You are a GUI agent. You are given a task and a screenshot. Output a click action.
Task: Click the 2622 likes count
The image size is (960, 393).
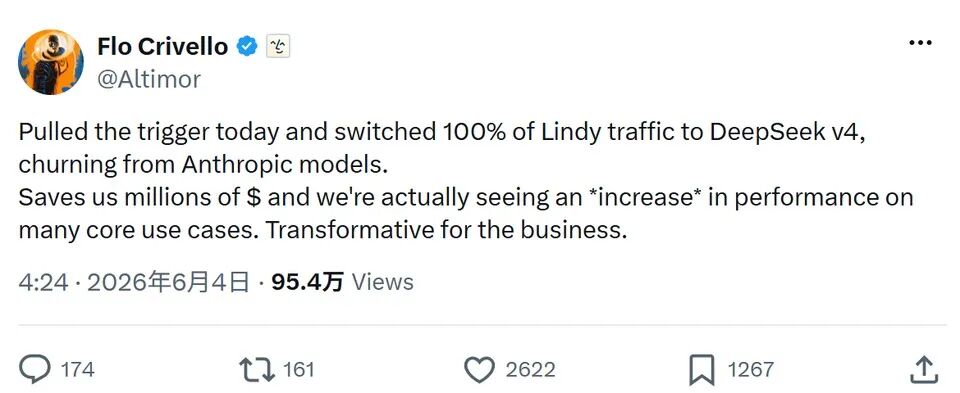tap(531, 370)
